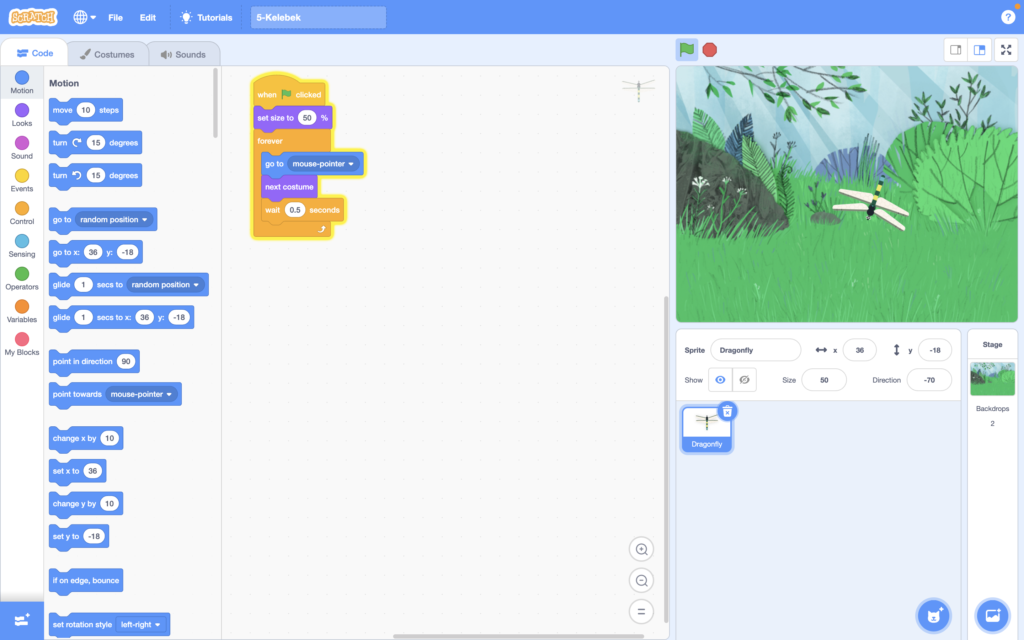Open the add extension button
Image resolution: width=1024 pixels, height=640 pixels.
pos(22,619)
